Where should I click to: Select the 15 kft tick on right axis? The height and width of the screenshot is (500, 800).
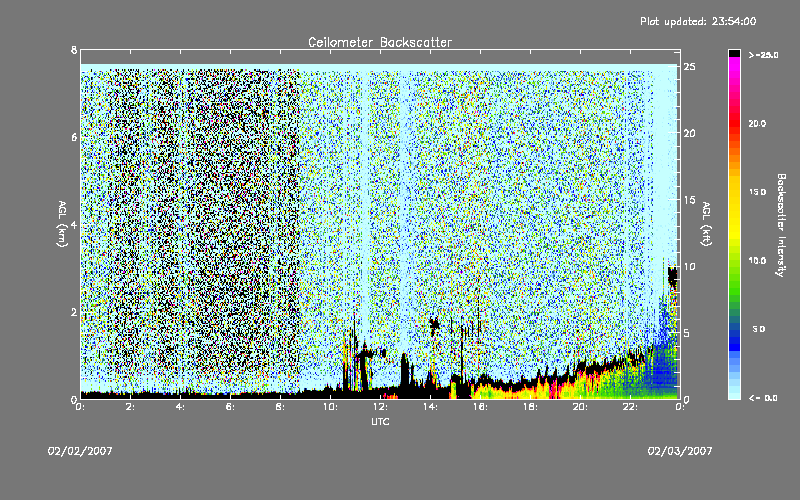pos(690,200)
